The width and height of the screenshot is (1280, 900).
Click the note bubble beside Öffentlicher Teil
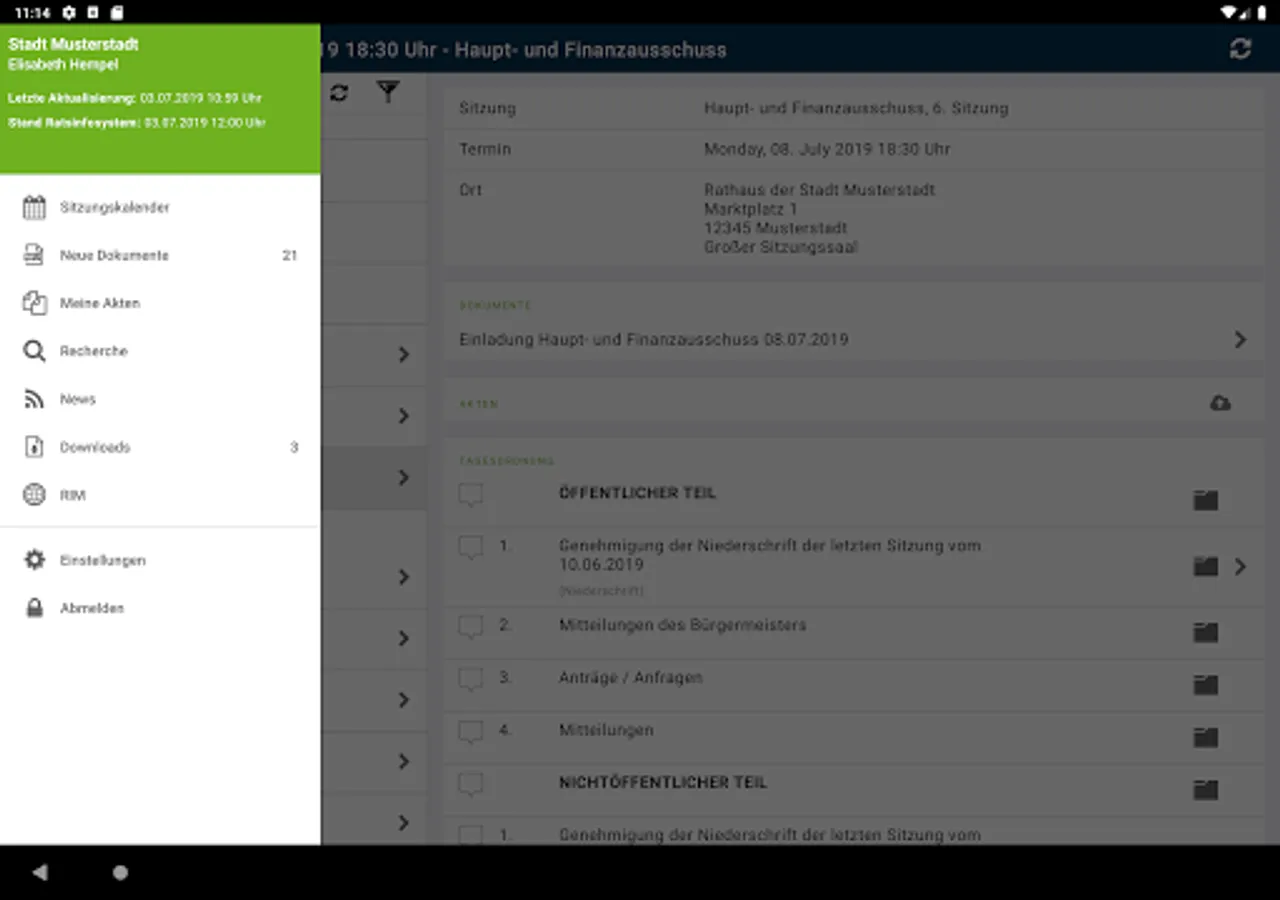coord(470,495)
